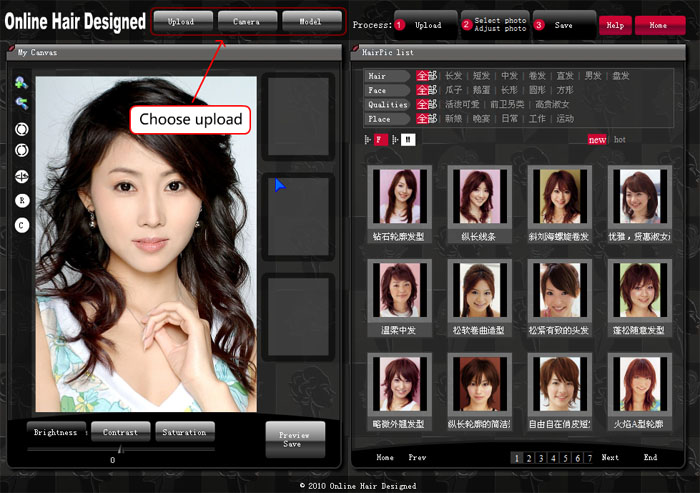Screen dimensions: 700x493
Task: Go to page 2 of the hair list
Action: (x=529, y=458)
